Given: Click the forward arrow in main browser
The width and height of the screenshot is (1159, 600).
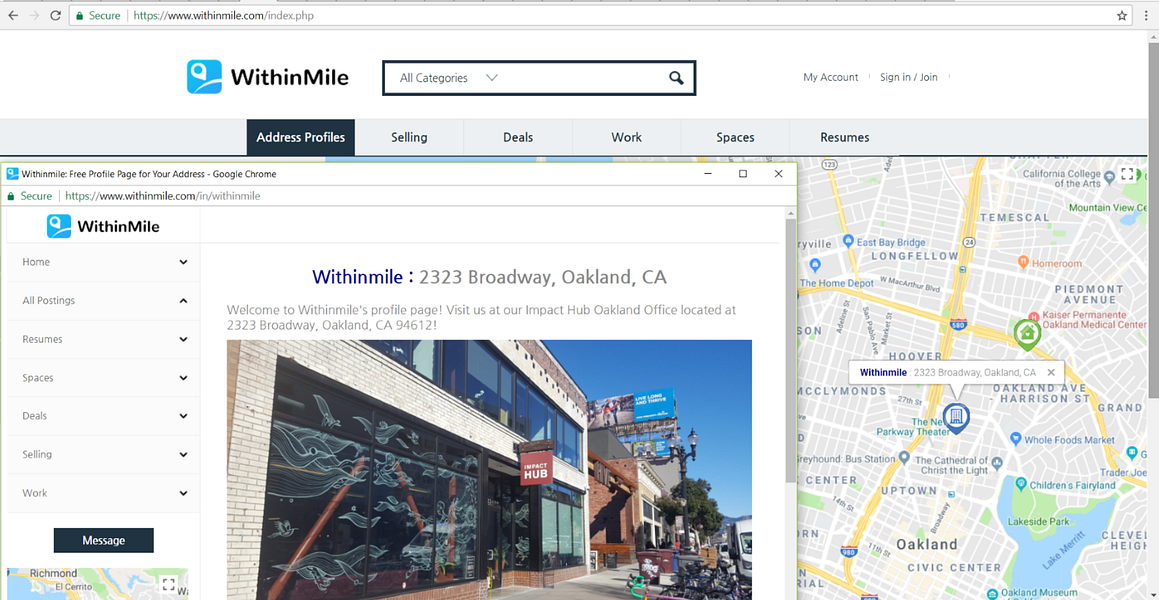Looking at the screenshot, I should click(x=34, y=15).
